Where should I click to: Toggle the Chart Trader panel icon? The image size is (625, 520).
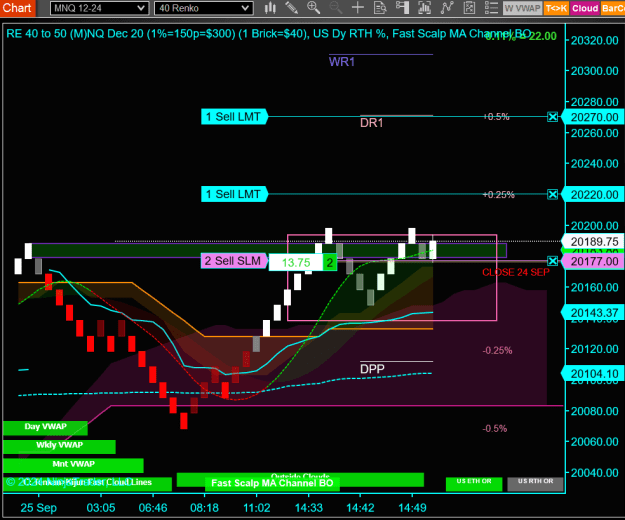pyautogui.click(x=402, y=8)
